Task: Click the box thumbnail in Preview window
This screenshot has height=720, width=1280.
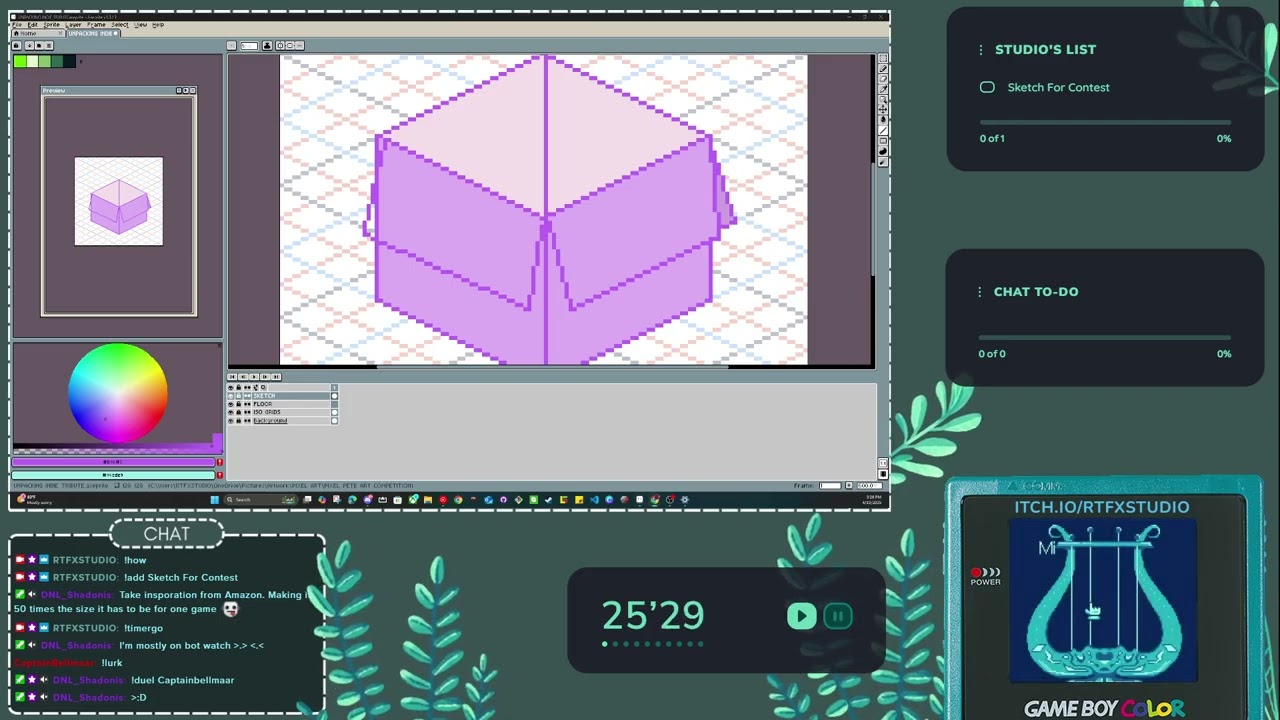Action: (118, 201)
